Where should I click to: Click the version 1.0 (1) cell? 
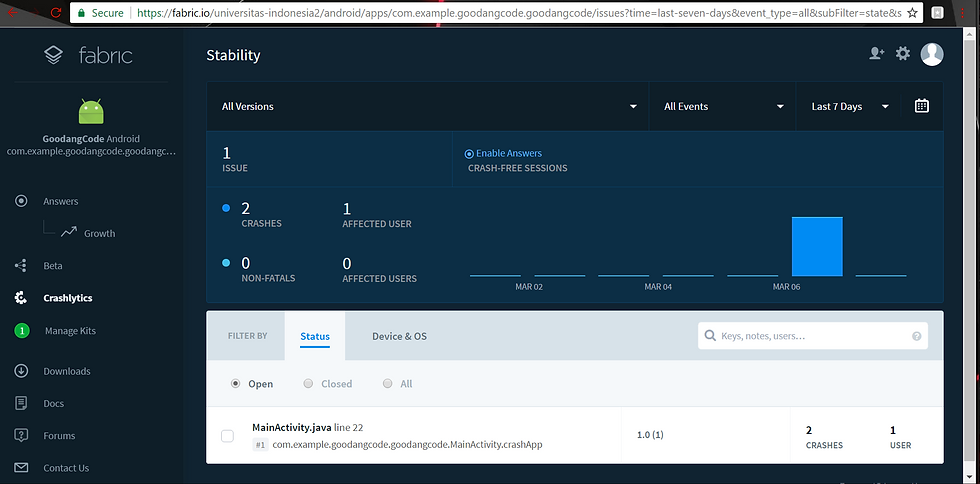650,435
